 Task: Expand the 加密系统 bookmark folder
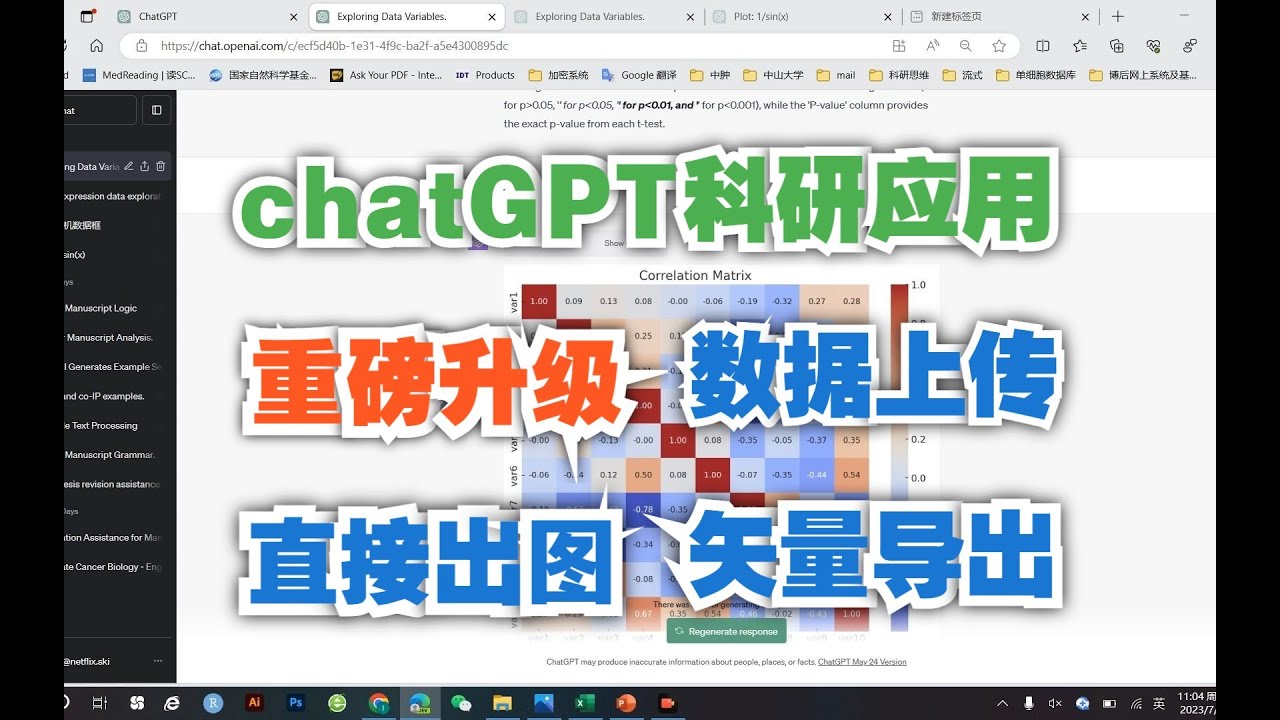[x=558, y=75]
